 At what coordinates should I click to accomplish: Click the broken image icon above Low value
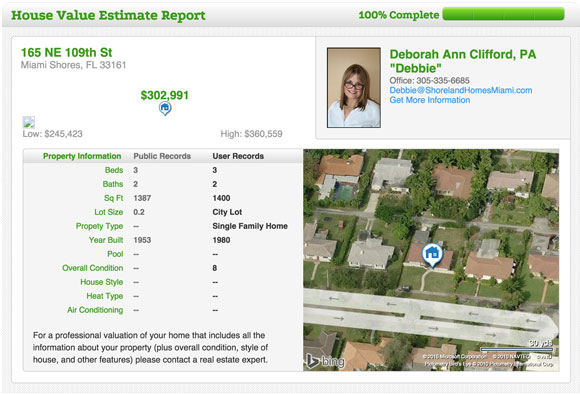28,122
